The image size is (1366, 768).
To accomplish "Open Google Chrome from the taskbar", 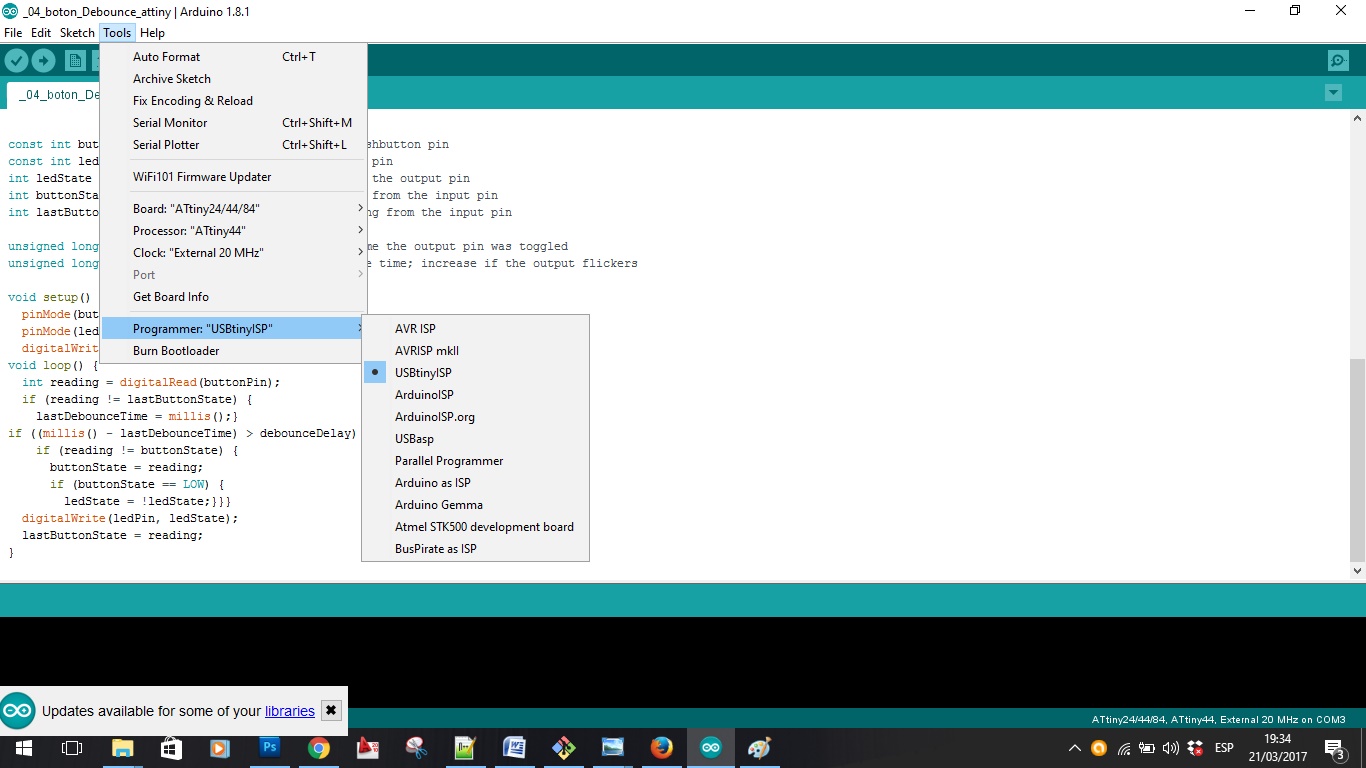I will (319, 748).
